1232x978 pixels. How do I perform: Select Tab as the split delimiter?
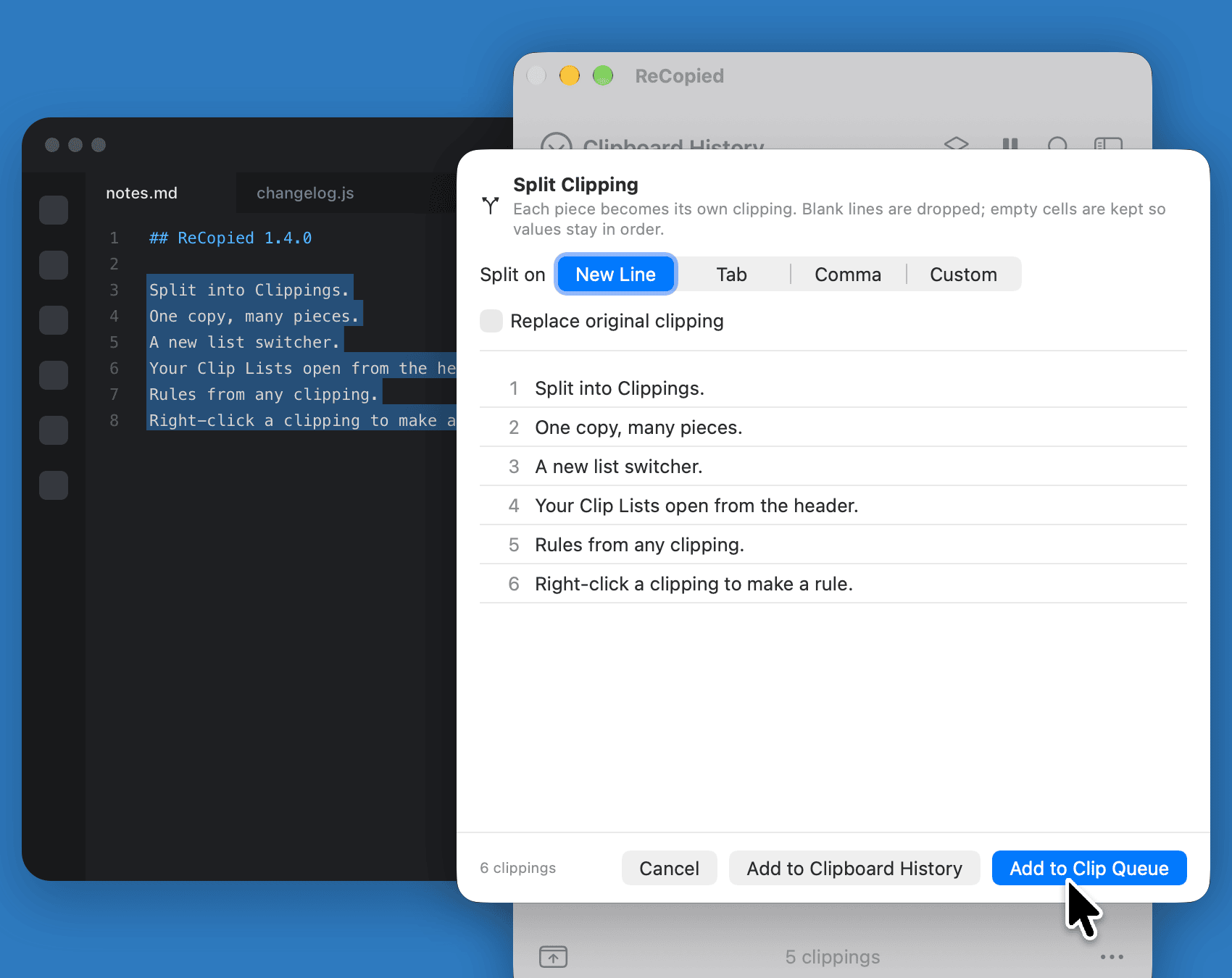pyautogui.click(x=732, y=275)
